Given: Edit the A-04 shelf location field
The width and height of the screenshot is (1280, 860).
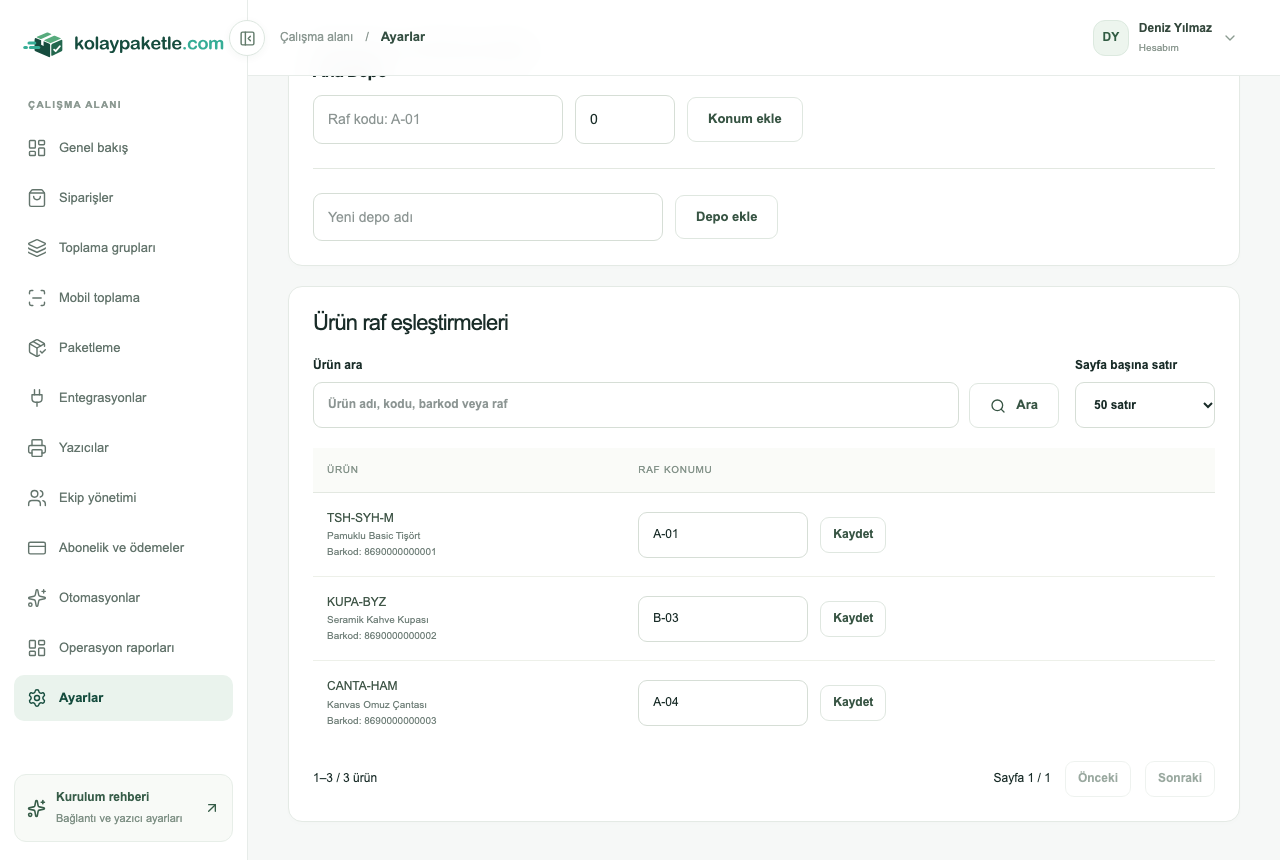Looking at the screenshot, I should [x=723, y=702].
